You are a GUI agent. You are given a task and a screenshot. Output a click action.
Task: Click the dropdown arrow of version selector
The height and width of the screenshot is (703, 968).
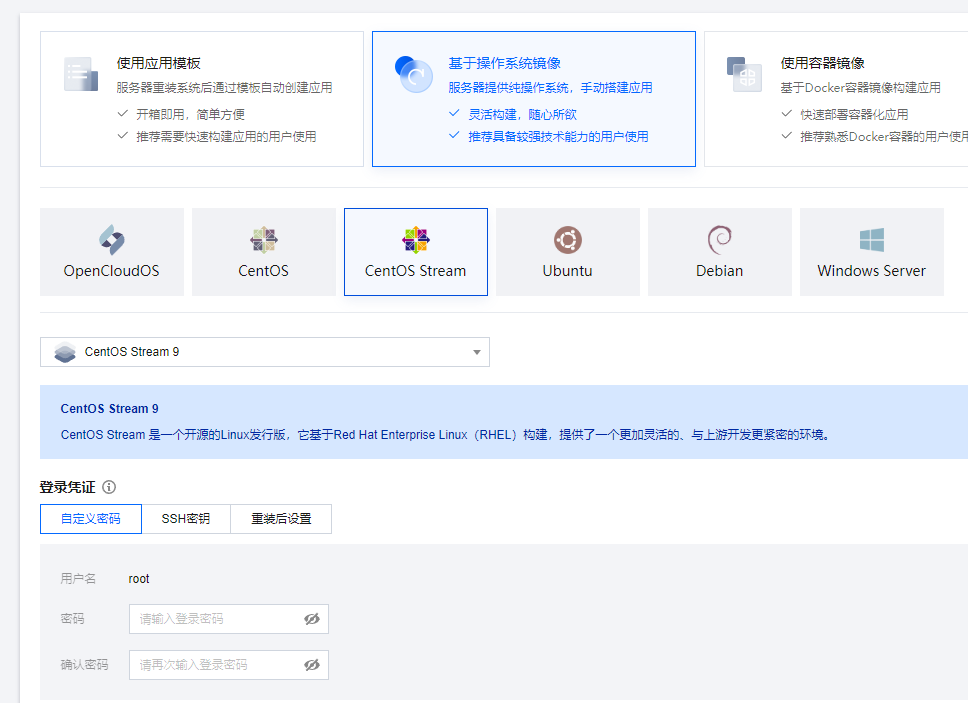[477, 352]
